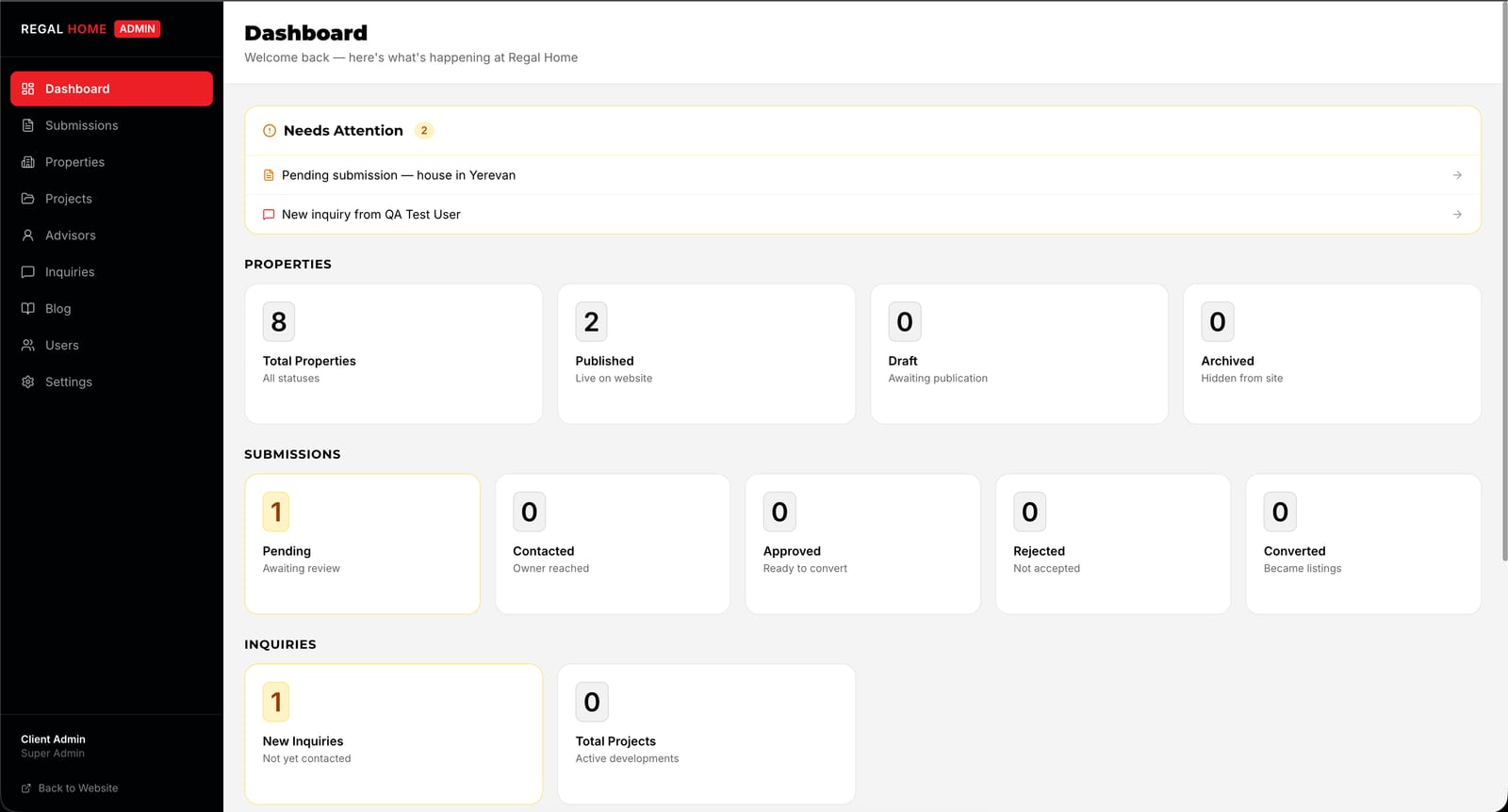This screenshot has width=1508, height=812.
Task: Click the REGAL HOME logo
Action: (x=63, y=29)
